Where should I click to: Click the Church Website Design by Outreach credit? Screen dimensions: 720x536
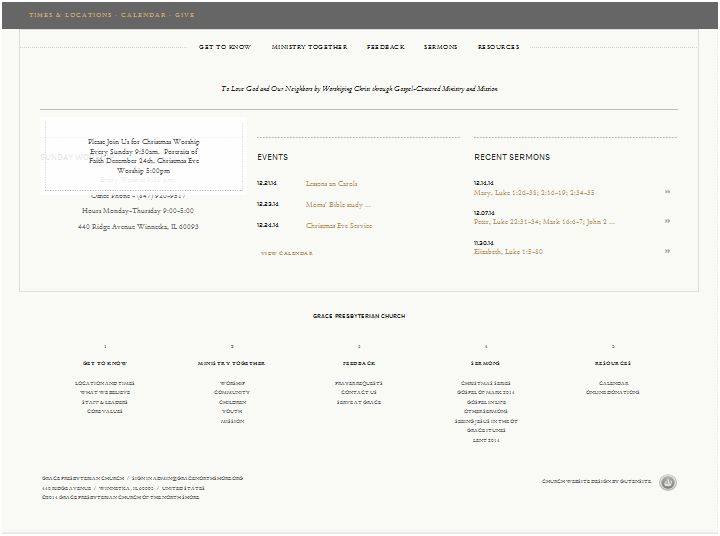pyautogui.click(x=596, y=481)
